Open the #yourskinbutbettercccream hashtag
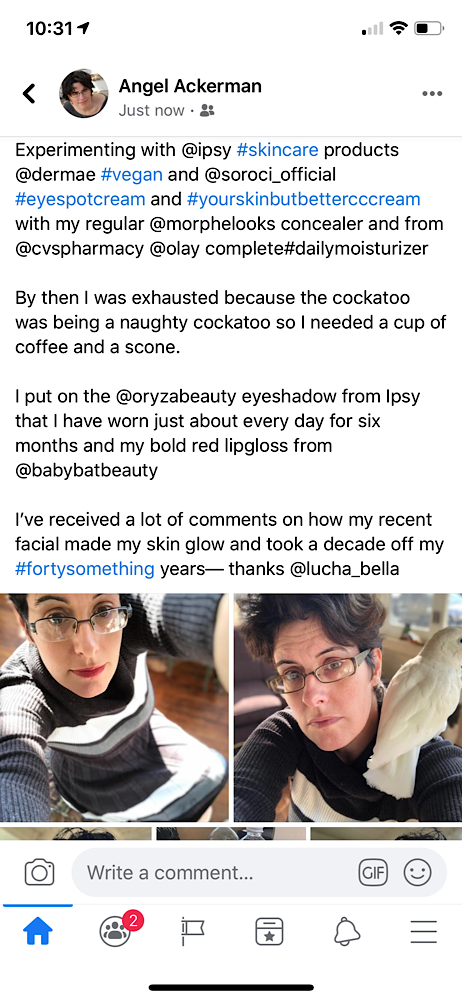 coord(304,198)
